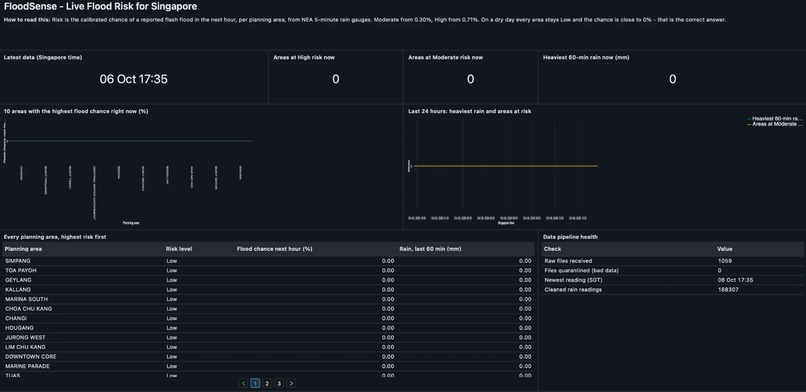This screenshot has width=806, height=392.
Task: Click the Data pipeline health panel title
Action: (570, 237)
